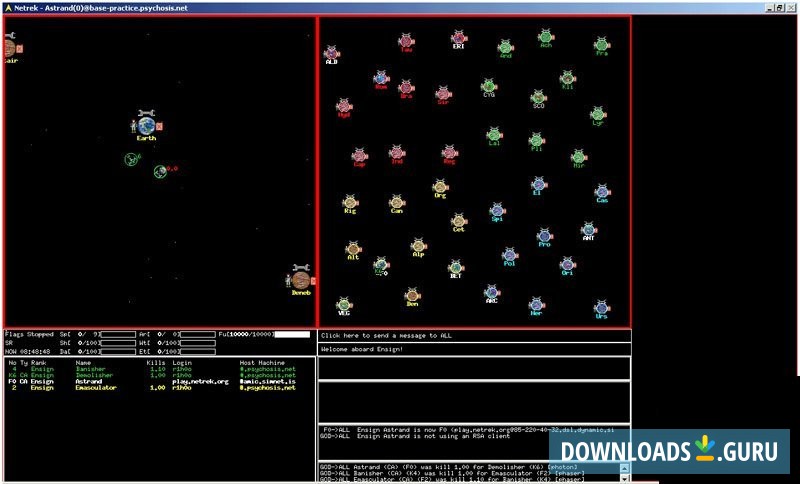The image size is (800, 484).
Task: Select the And planet on the galactic map
Action: (506, 47)
